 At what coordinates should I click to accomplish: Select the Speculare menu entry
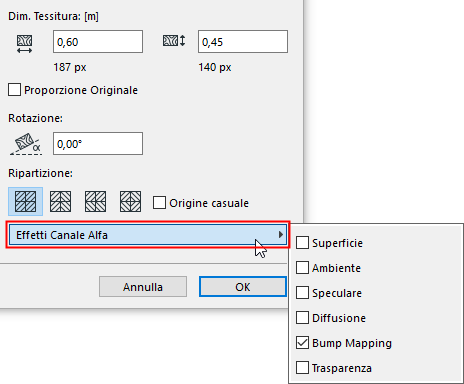coord(337,293)
